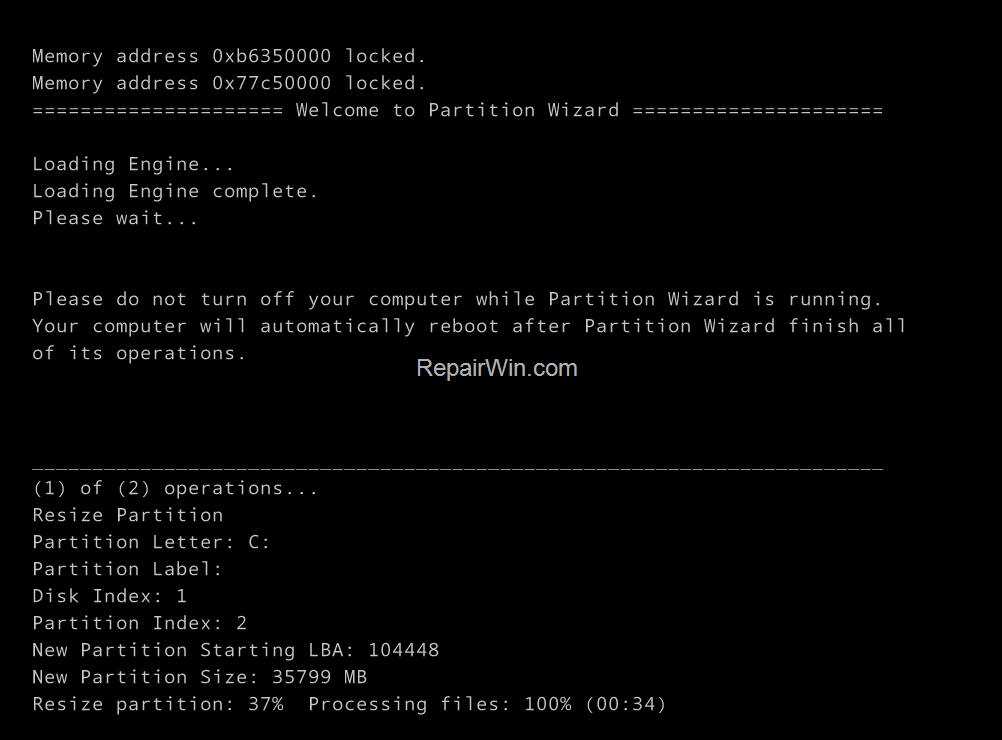Click the "of its operations." line
1002x740 pixels.
[139, 353]
